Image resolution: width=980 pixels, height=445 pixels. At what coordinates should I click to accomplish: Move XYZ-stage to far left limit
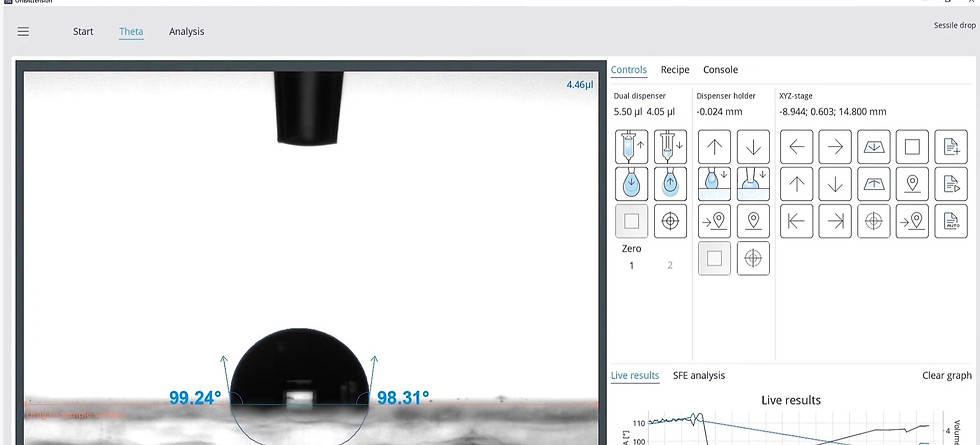click(x=796, y=221)
